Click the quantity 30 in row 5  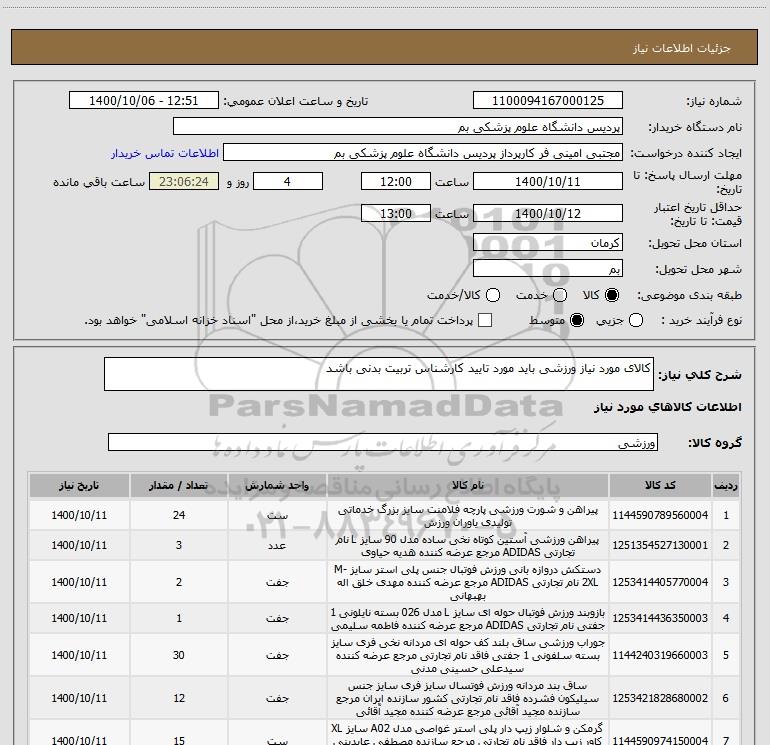click(179, 655)
